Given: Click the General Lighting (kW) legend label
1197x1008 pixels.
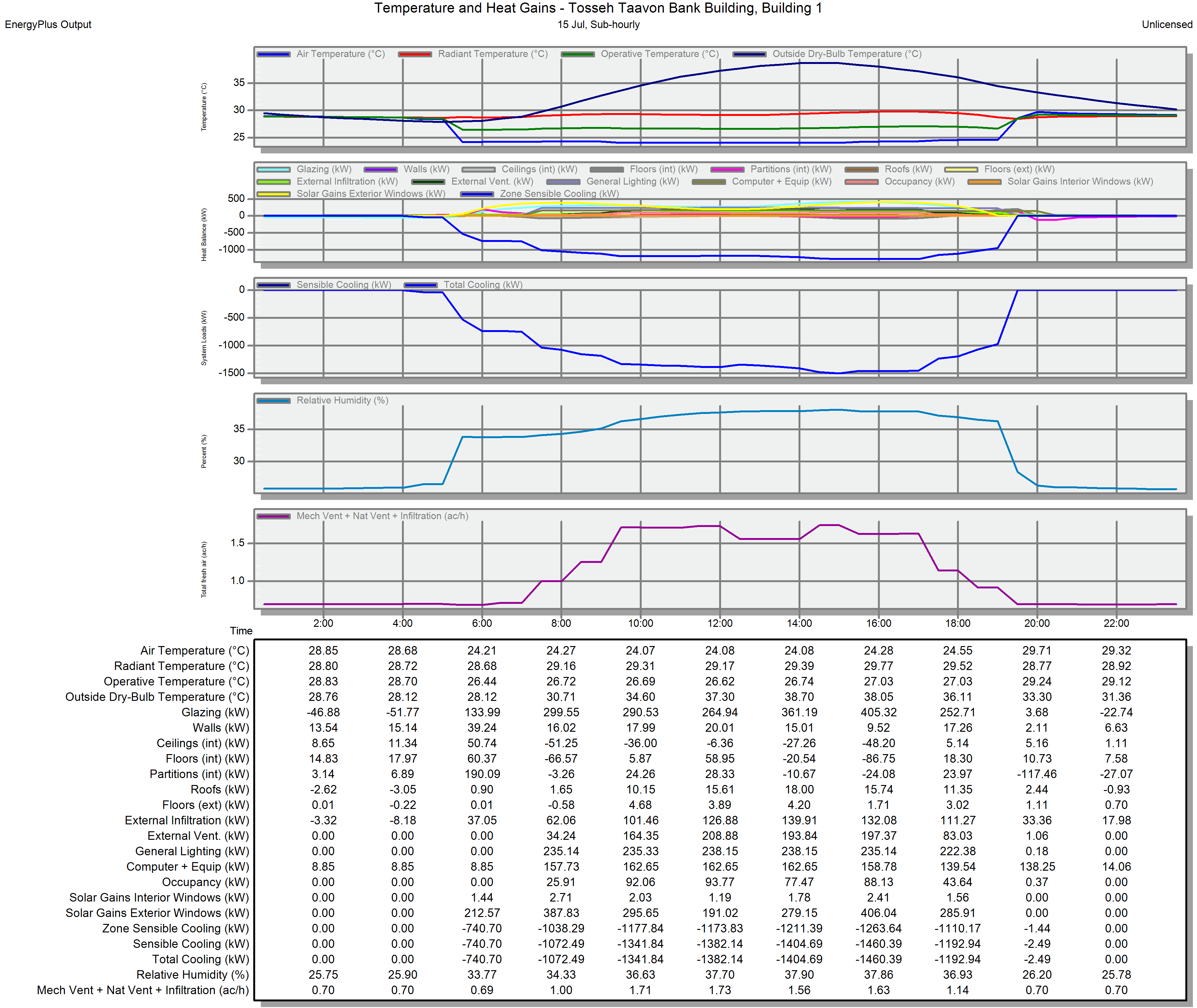Looking at the screenshot, I should (633, 181).
